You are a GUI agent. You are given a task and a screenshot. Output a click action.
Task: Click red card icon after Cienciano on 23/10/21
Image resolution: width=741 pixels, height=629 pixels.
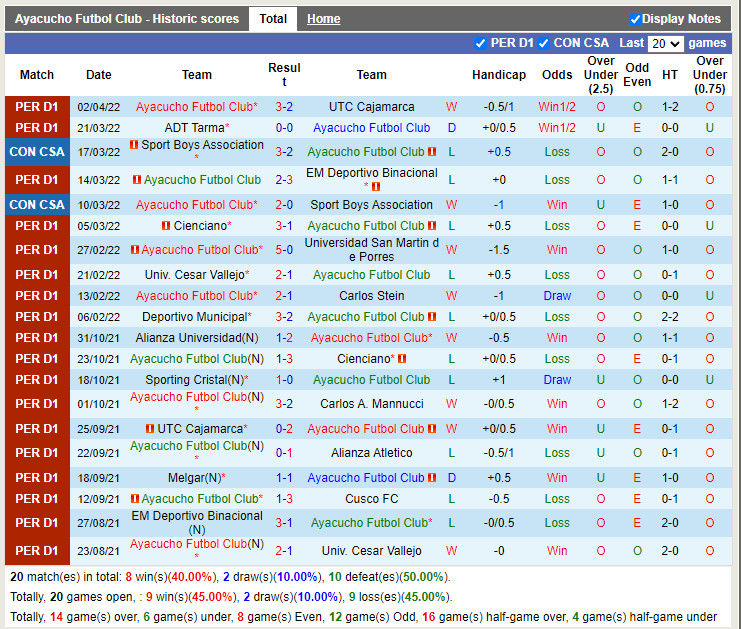pyautogui.click(x=401, y=359)
